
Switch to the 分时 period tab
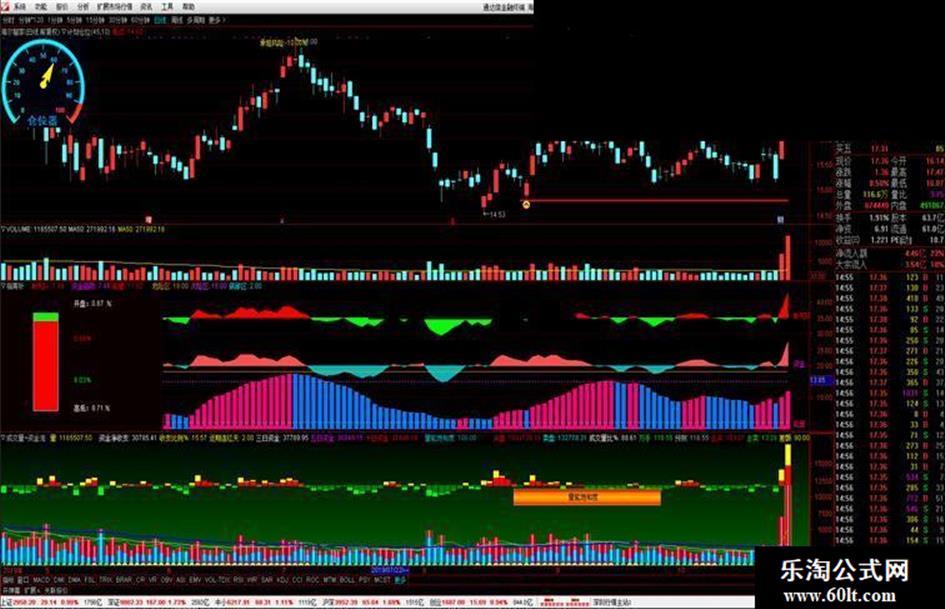point(8,21)
